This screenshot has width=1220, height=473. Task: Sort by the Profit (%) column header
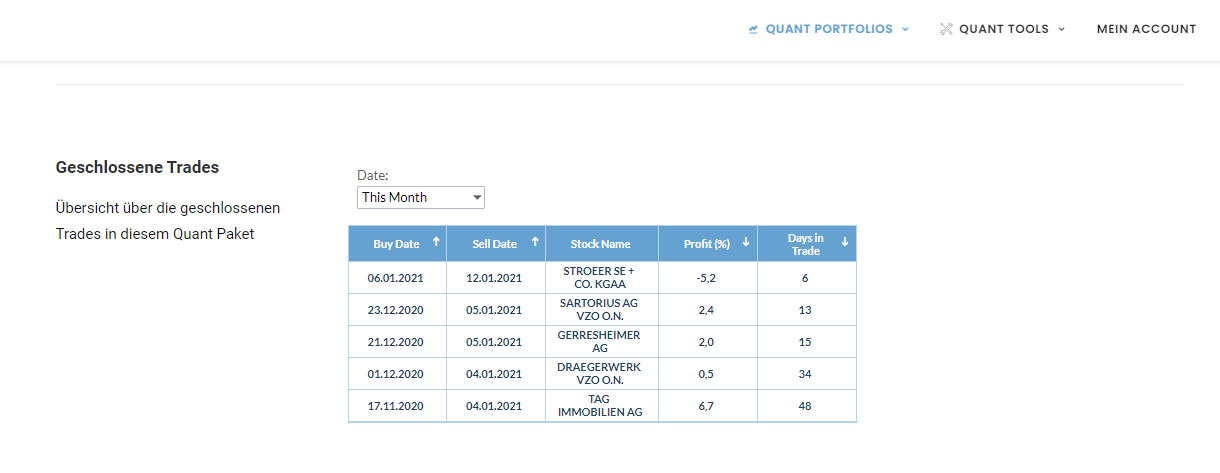pos(707,244)
